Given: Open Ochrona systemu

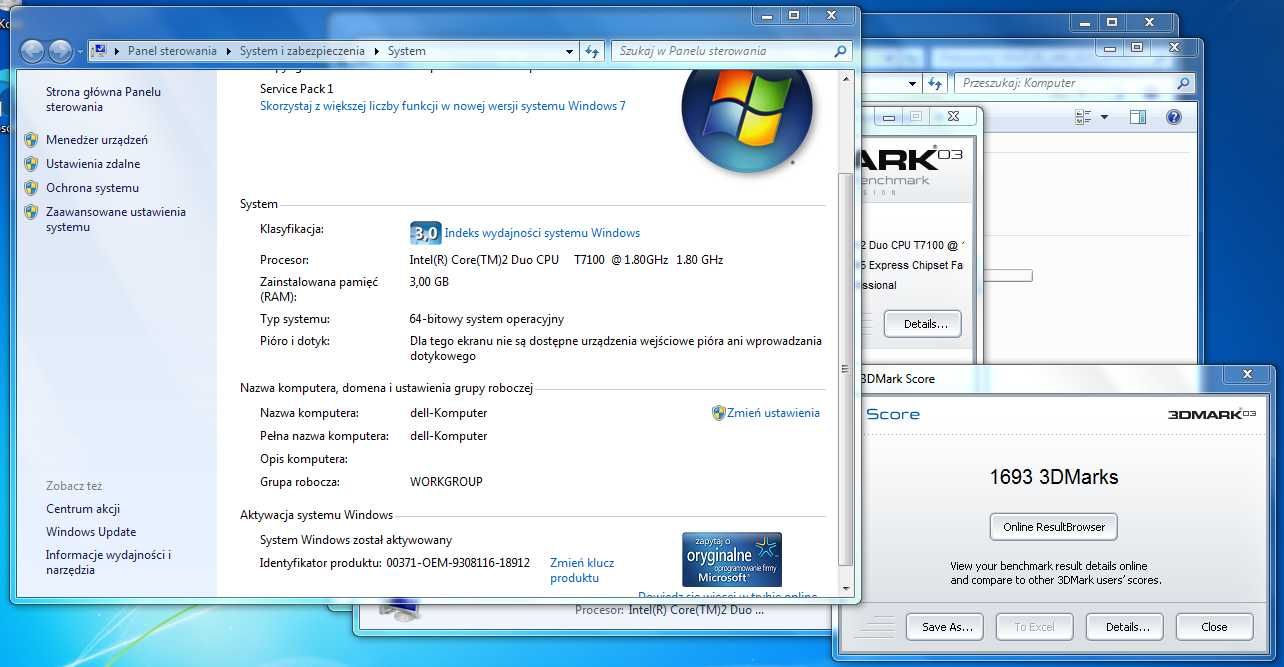Looking at the screenshot, I should coord(92,188).
